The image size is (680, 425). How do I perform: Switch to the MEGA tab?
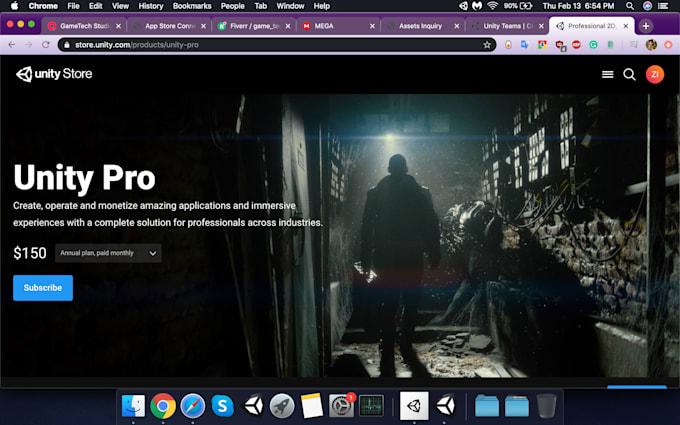pos(338,26)
